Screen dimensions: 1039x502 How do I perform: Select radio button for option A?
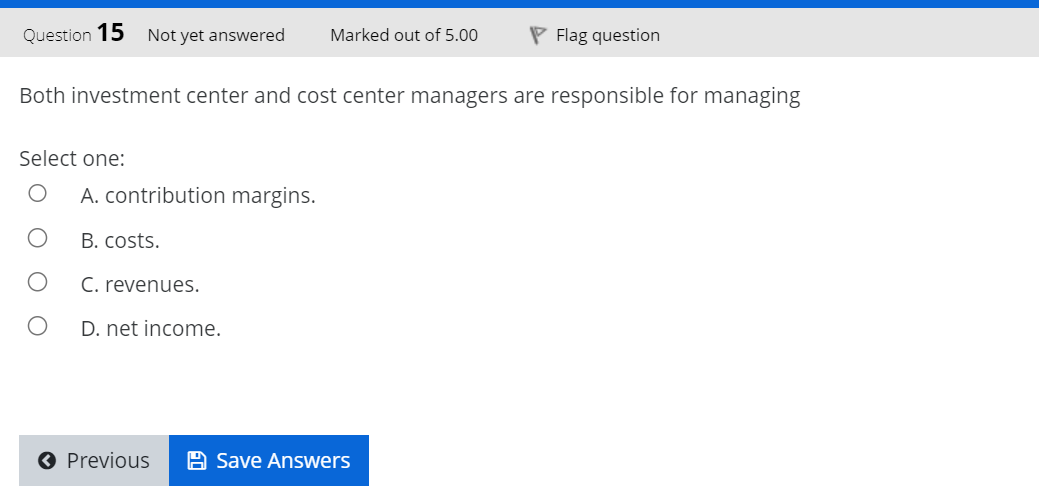37,193
